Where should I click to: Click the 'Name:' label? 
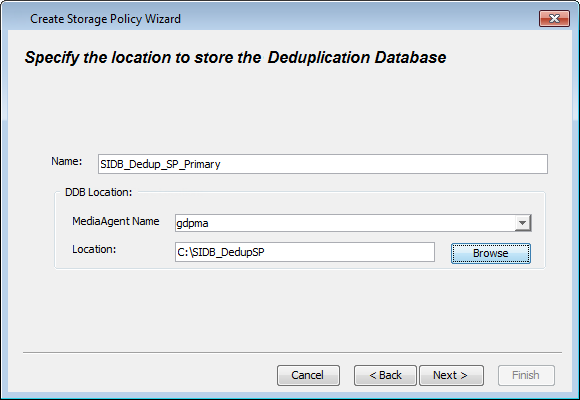point(67,161)
